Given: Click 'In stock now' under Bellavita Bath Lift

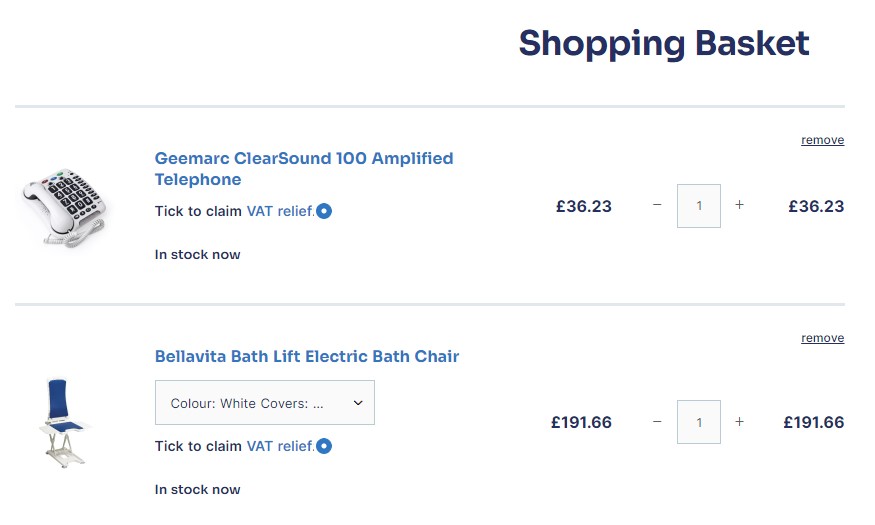Looking at the screenshot, I should (198, 489).
